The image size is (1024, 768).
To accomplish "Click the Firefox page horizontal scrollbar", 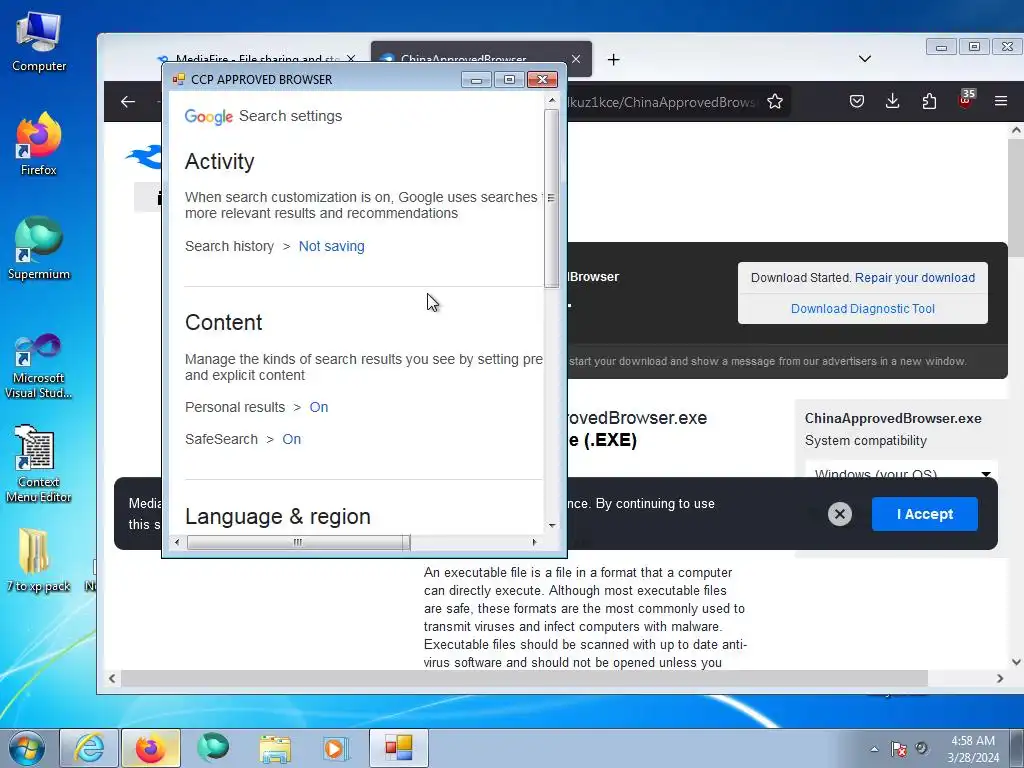I will pyautogui.click(x=524, y=679).
